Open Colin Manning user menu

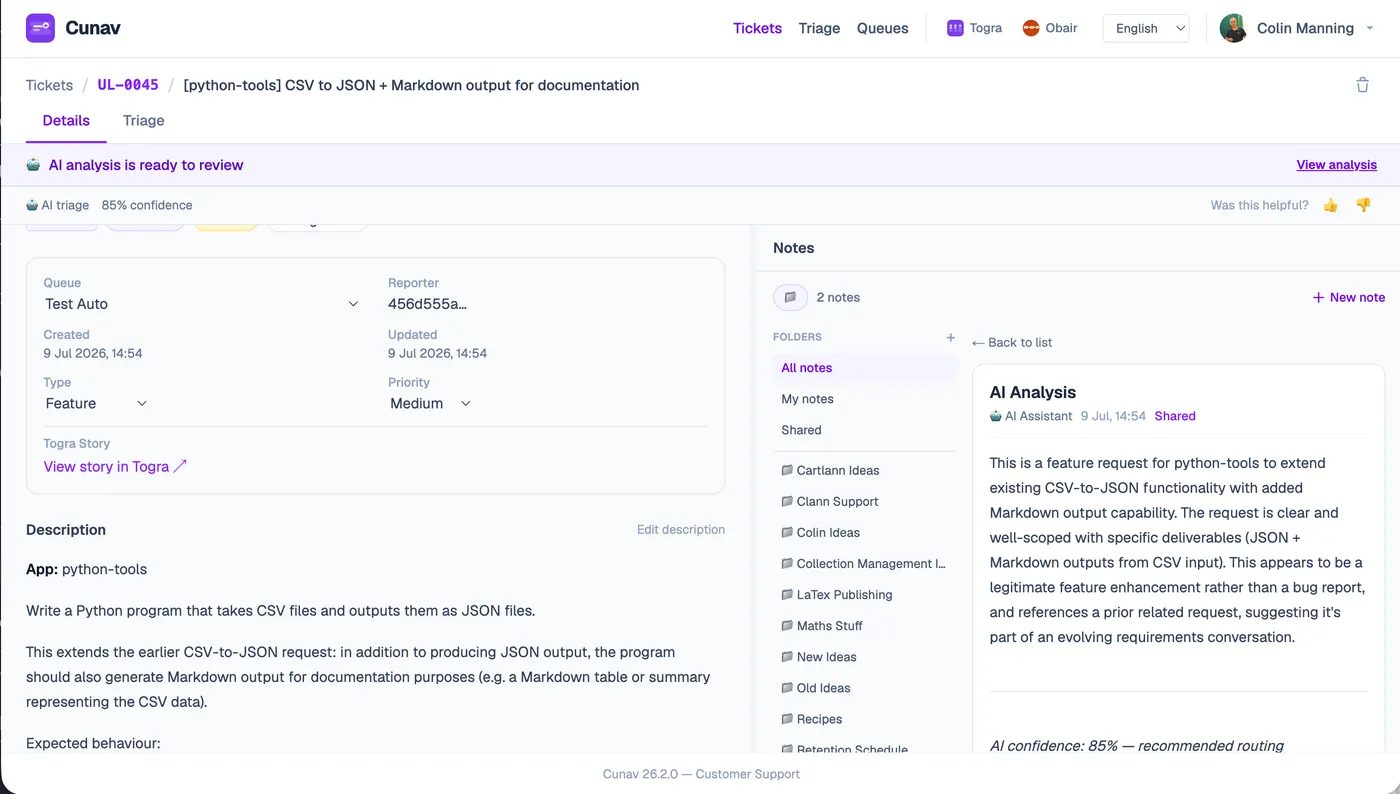(x=1298, y=28)
